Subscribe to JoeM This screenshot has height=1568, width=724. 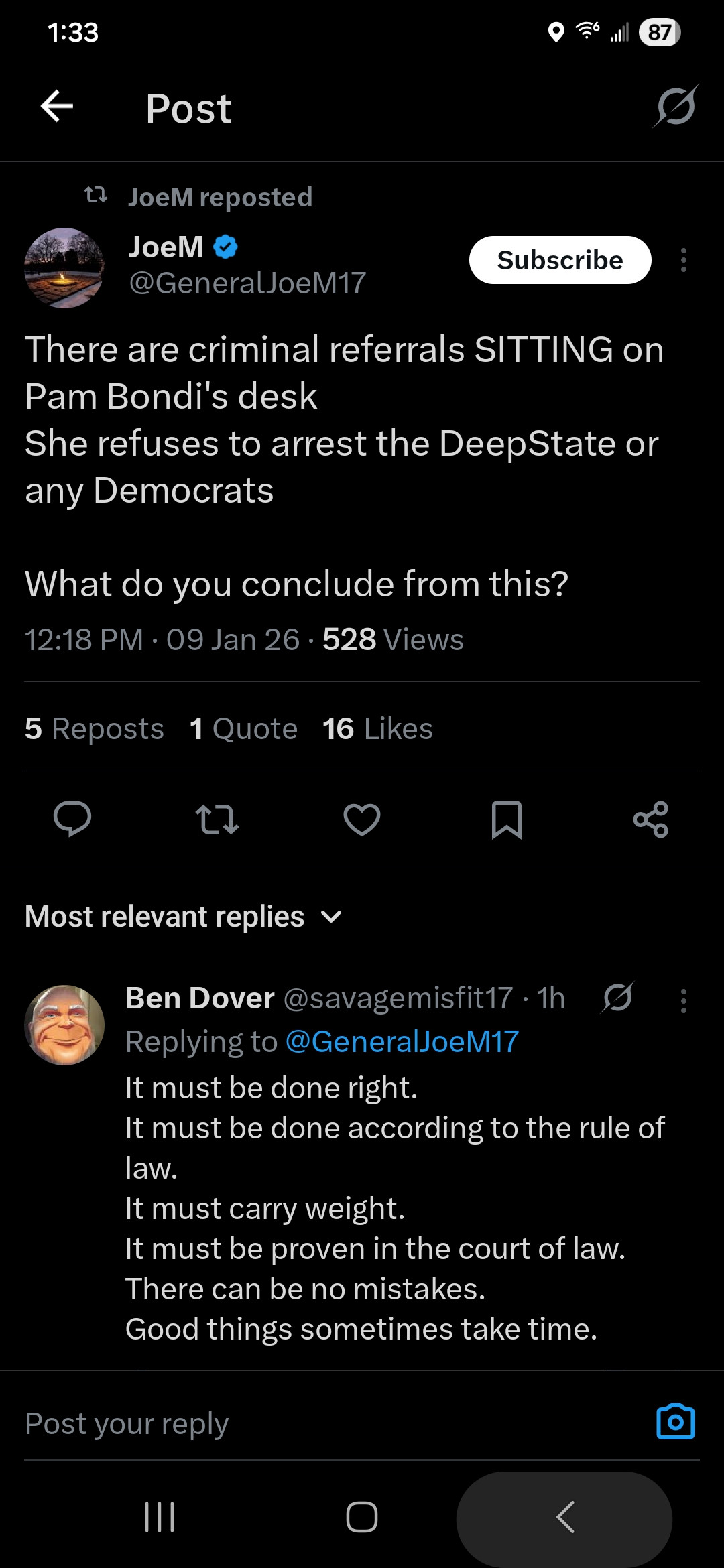[560, 260]
